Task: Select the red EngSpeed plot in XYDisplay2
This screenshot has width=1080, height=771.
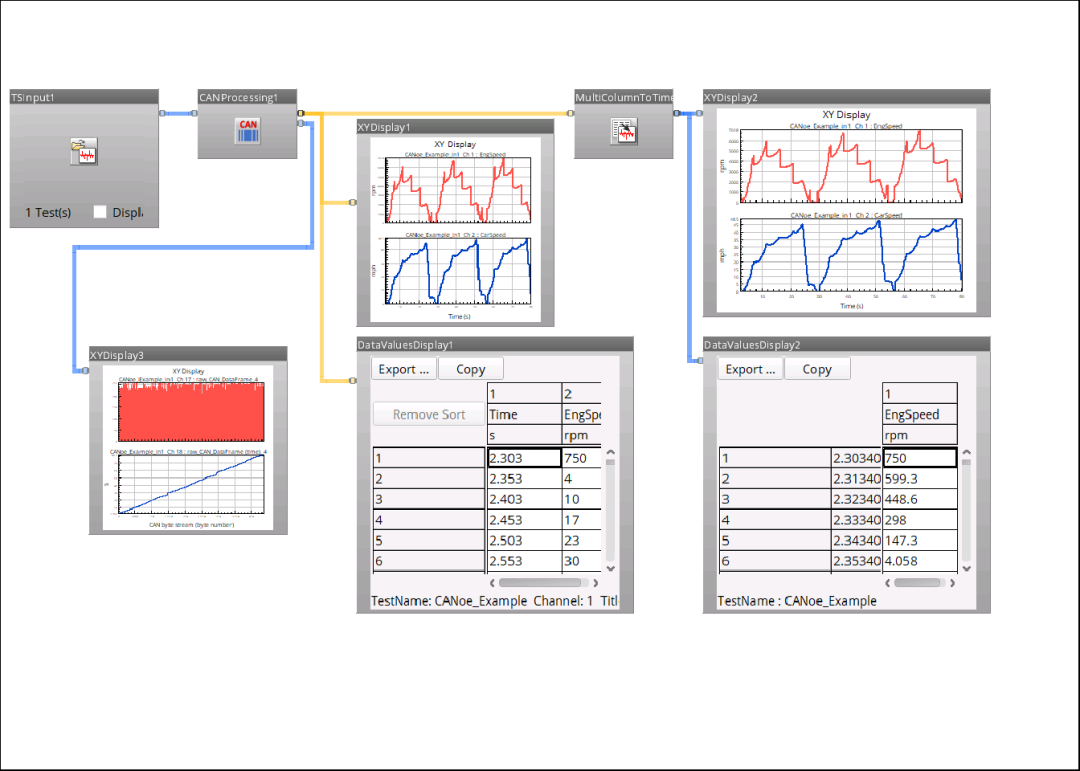Action: coord(850,165)
